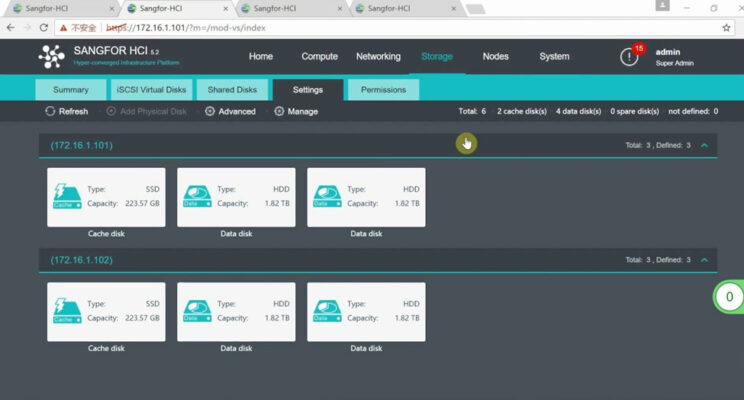
Task: Click 'Cache disk' label under 172.16.1.102
Action: (x=106, y=348)
